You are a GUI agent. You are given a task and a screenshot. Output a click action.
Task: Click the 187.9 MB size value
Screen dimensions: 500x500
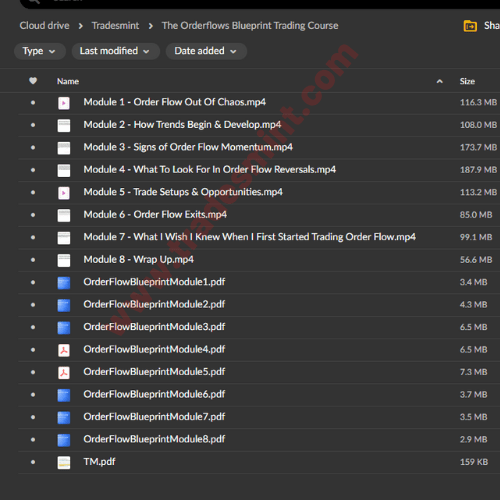pos(479,170)
